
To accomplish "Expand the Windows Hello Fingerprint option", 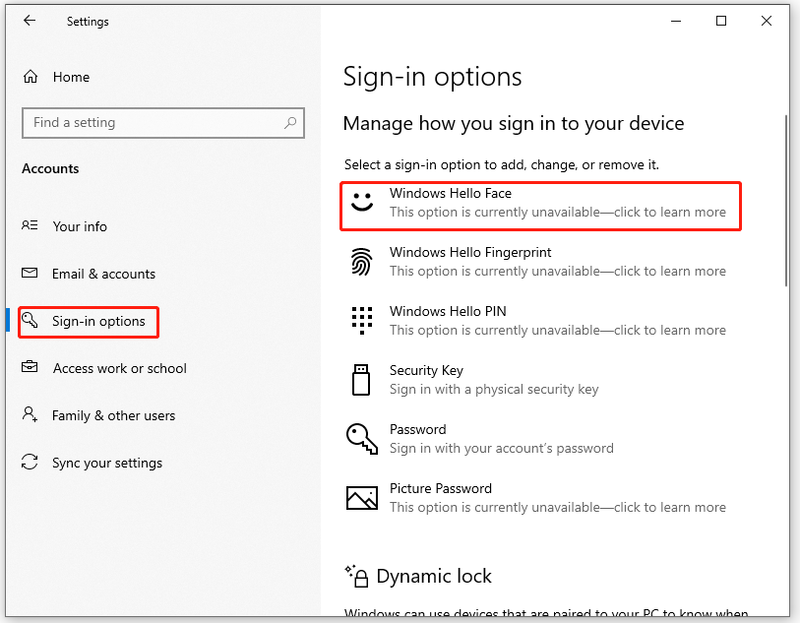I will click(x=540, y=261).
